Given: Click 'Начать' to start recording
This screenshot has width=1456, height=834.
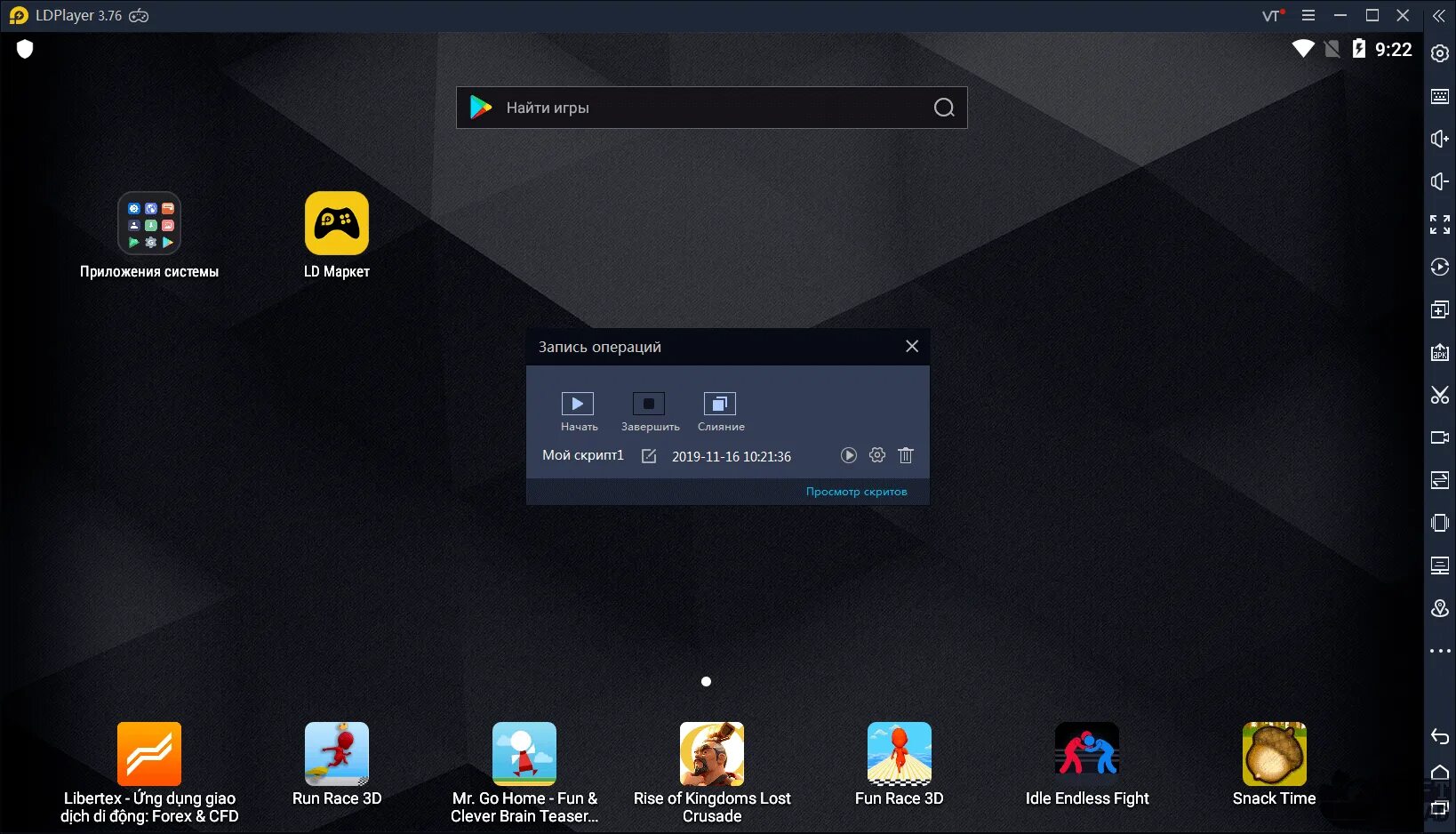Looking at the screenshot, I should point(579,412).
